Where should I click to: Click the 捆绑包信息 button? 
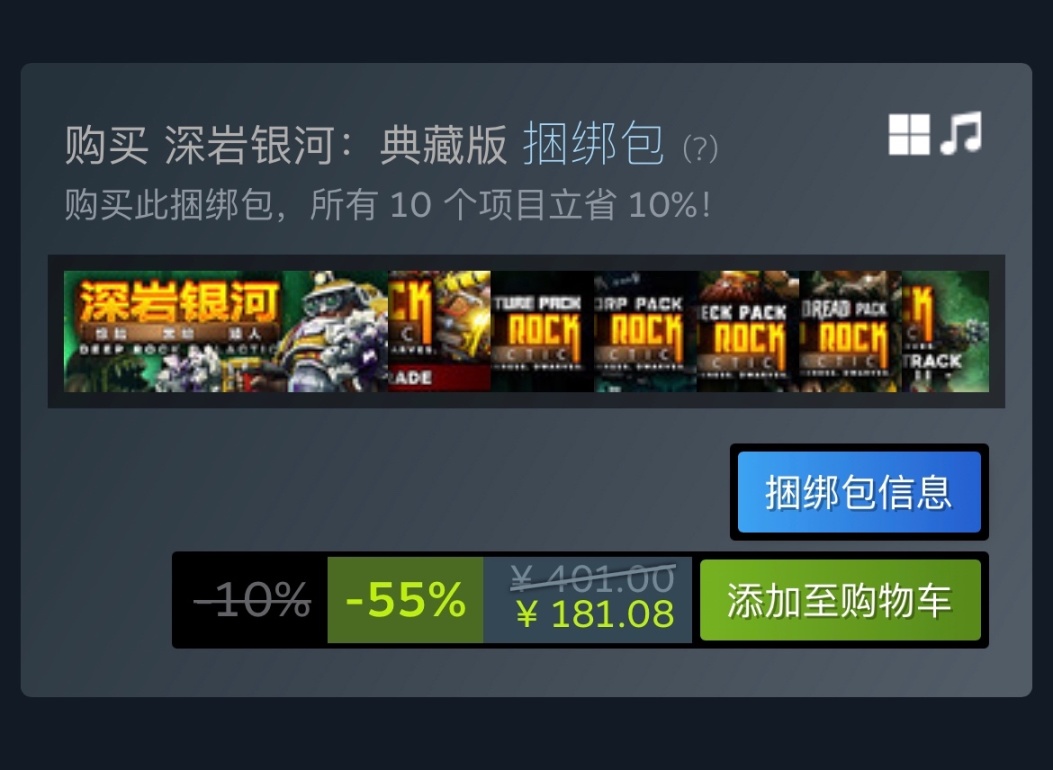click(x=859, y=492)
